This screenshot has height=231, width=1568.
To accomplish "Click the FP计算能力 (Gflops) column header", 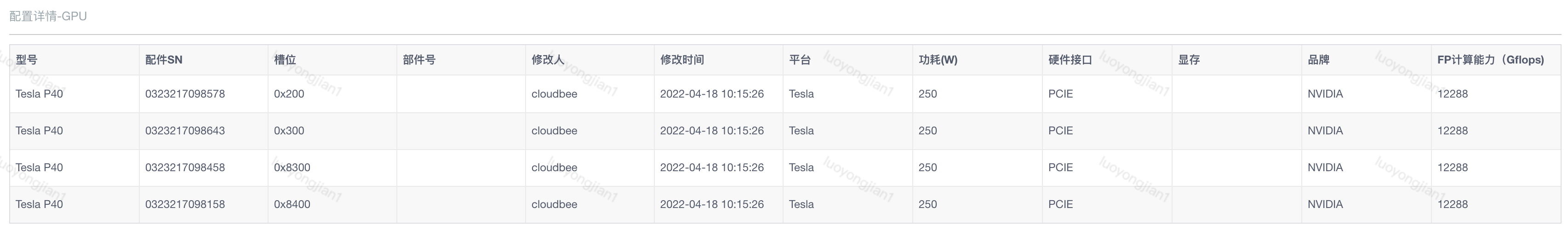I will [x=1491, y=60].
